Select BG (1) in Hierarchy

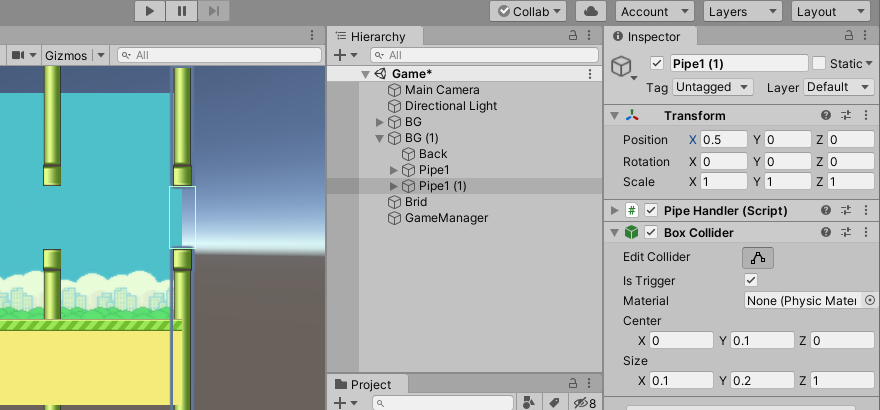tap(421, 138)
